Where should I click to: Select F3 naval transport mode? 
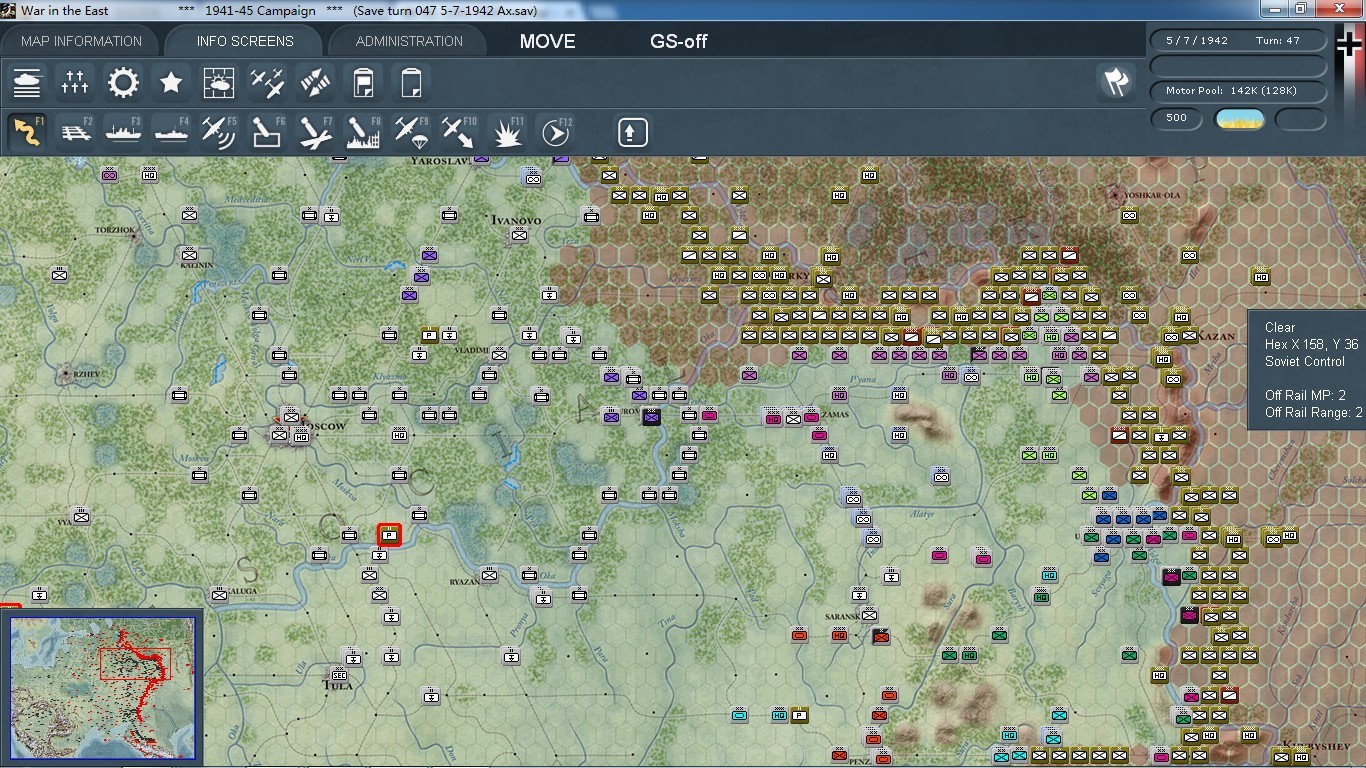pyautogui.click(x=123, y=132)
